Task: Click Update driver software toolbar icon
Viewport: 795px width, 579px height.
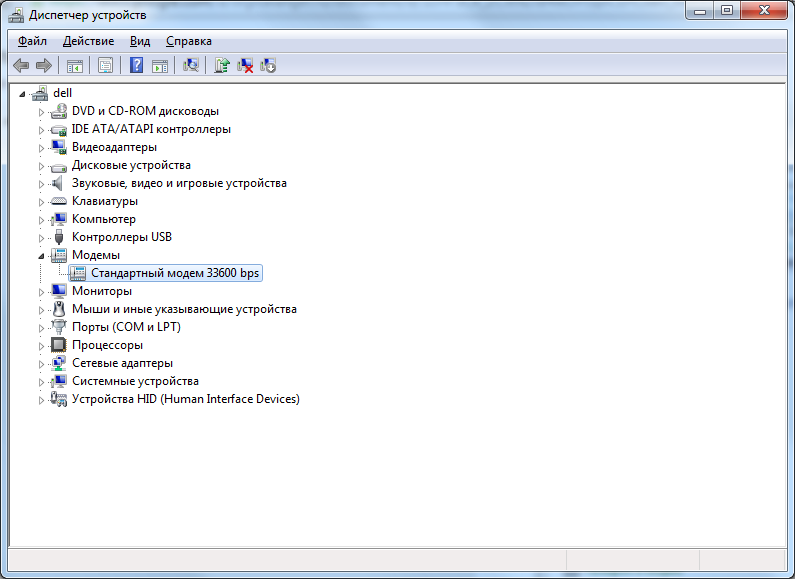Action: click(222, 65)
